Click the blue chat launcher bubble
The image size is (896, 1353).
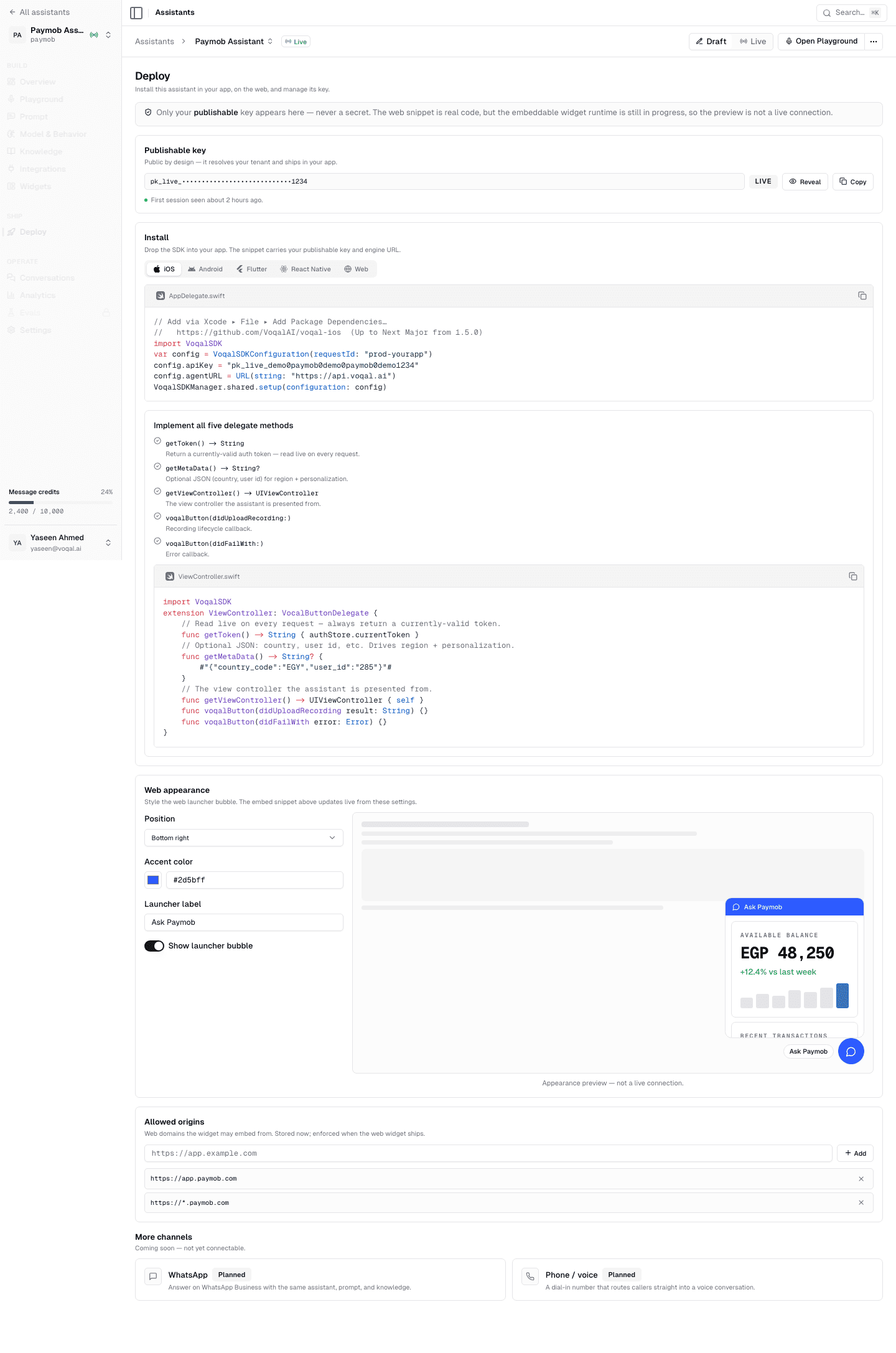[x=851, y=1051]
